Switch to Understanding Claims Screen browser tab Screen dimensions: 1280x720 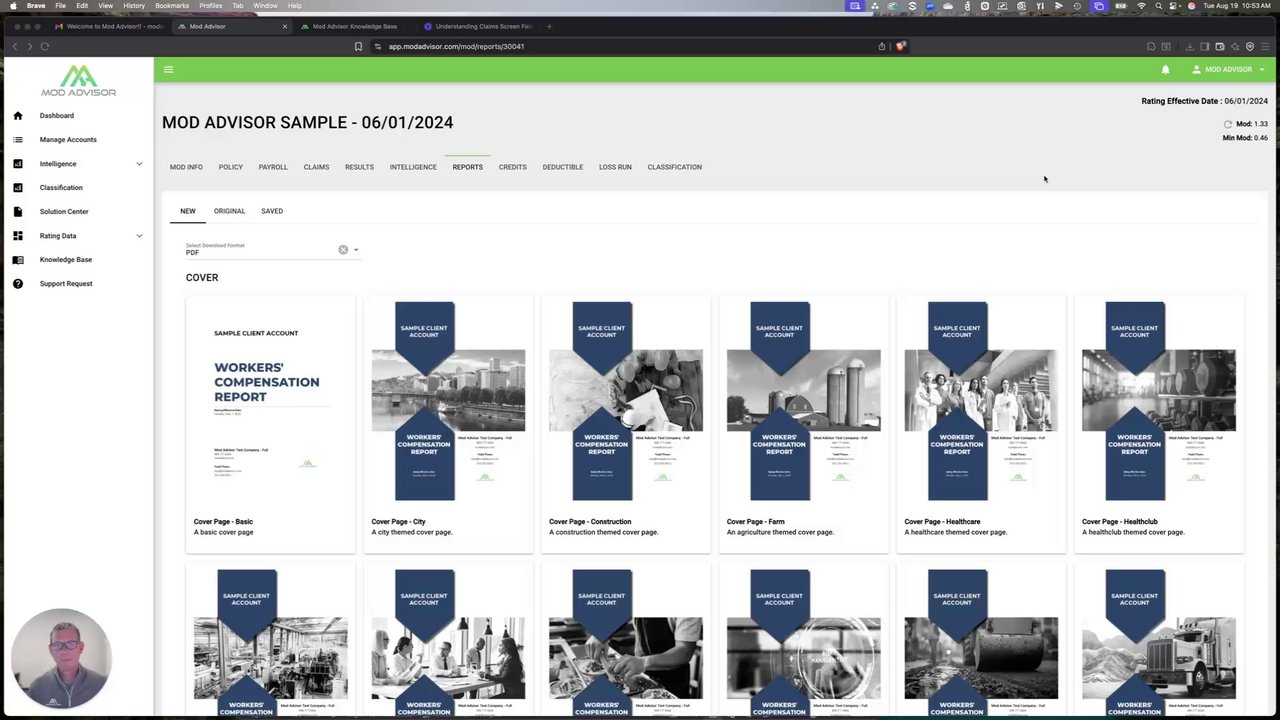click(x=479, y=26)
